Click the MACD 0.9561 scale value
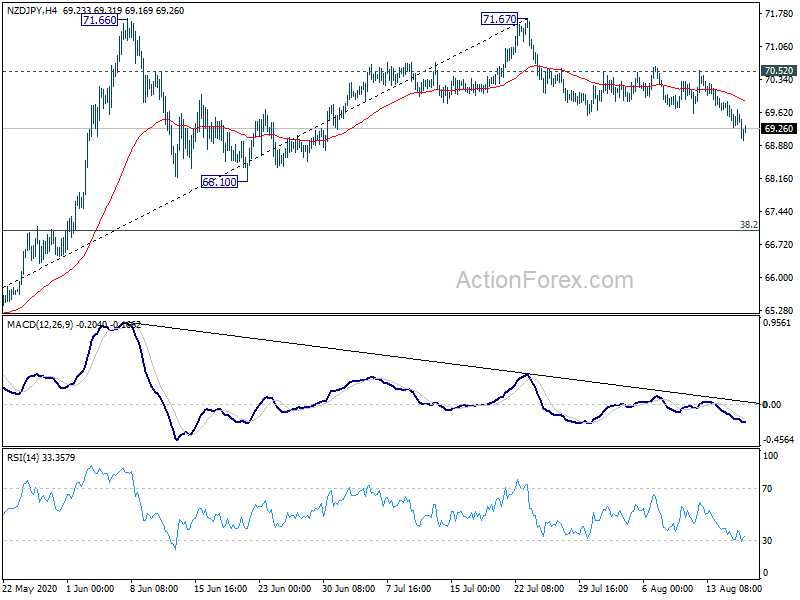The image size is (800, 600). click(776, 322)
